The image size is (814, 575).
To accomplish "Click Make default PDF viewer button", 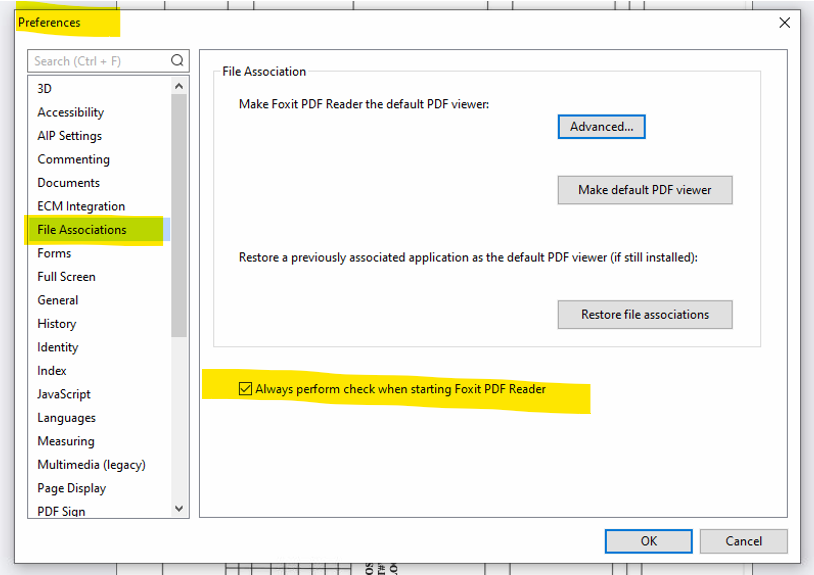I will point(645,190).
